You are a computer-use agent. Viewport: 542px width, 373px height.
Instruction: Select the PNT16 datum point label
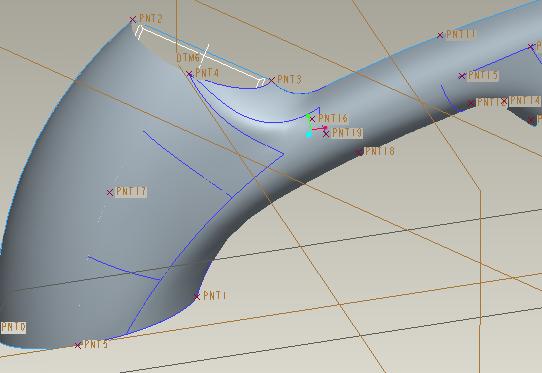click(333, 118)
